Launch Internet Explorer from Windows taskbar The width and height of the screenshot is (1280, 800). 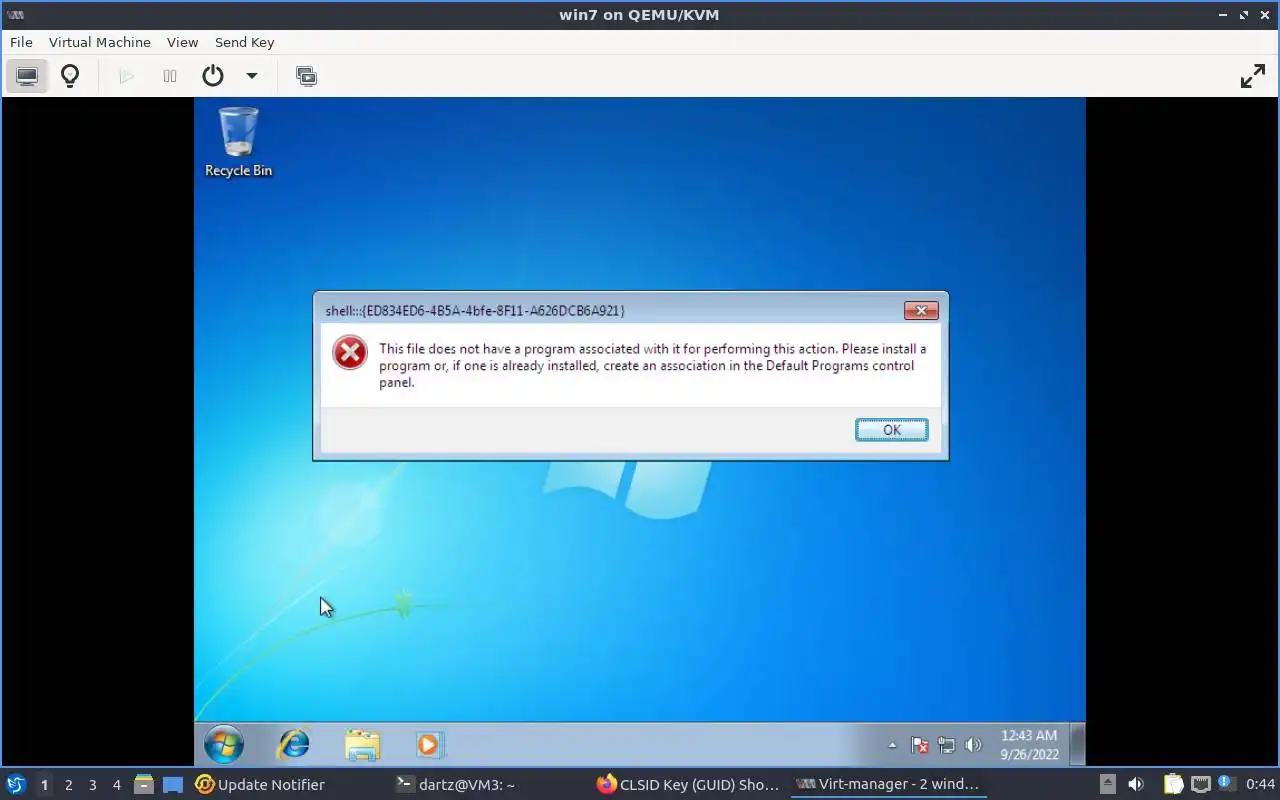294,745
